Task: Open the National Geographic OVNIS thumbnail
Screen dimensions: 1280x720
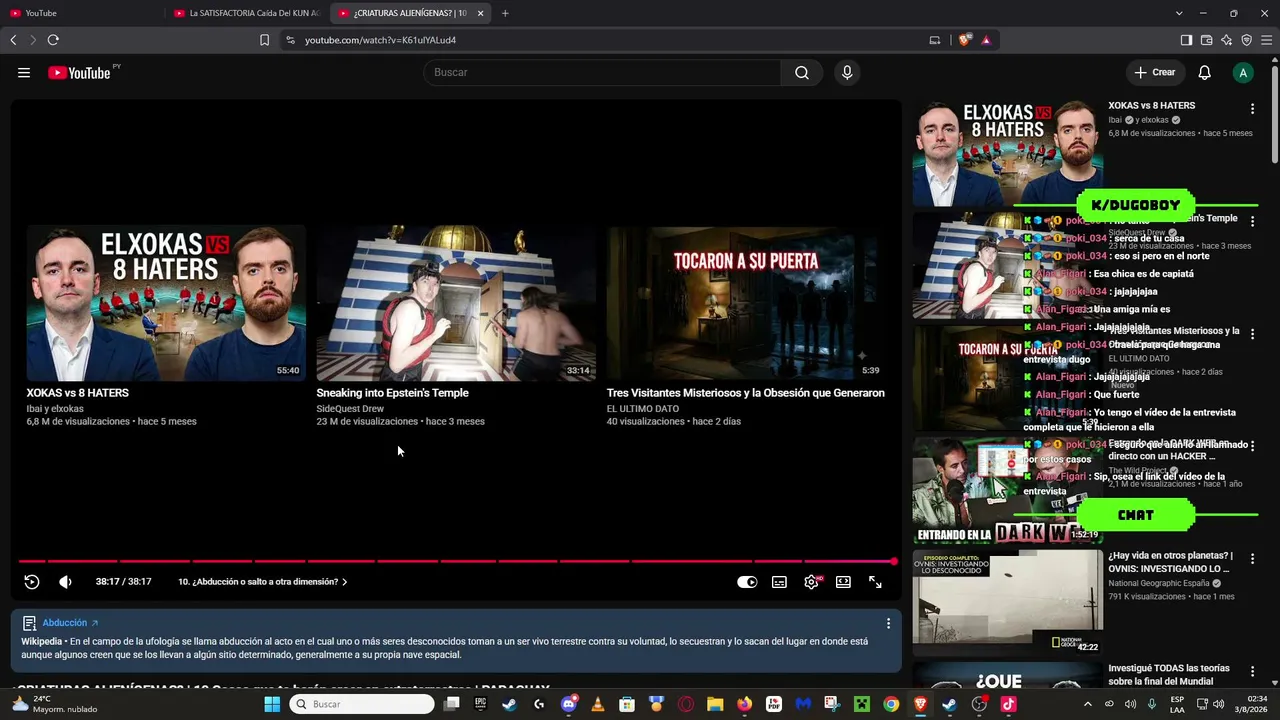Action: pos(1007,602)
